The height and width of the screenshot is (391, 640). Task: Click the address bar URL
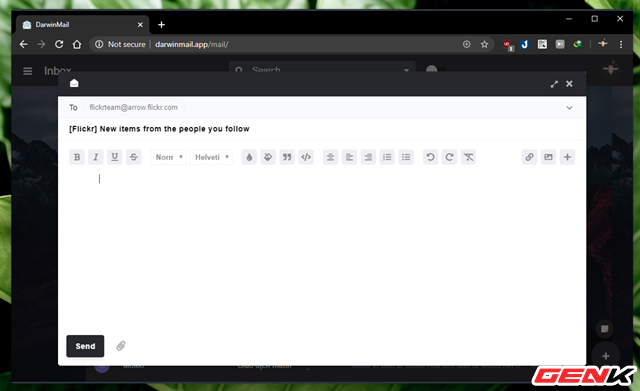192,44
